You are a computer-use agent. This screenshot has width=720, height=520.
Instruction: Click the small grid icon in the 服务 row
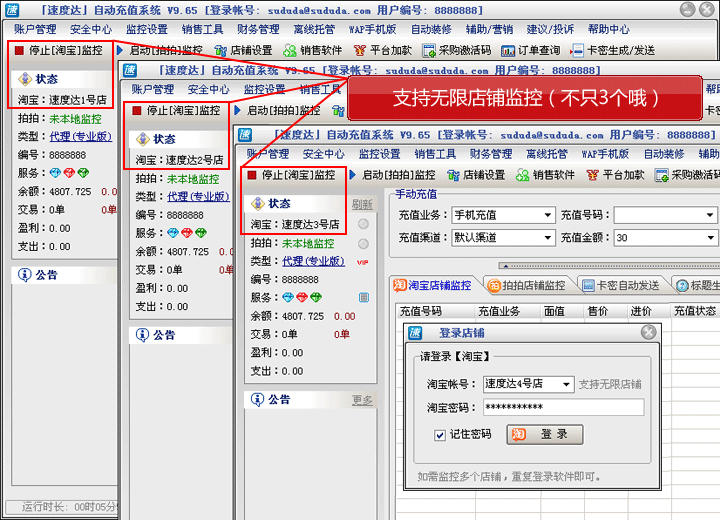[364, 297]
